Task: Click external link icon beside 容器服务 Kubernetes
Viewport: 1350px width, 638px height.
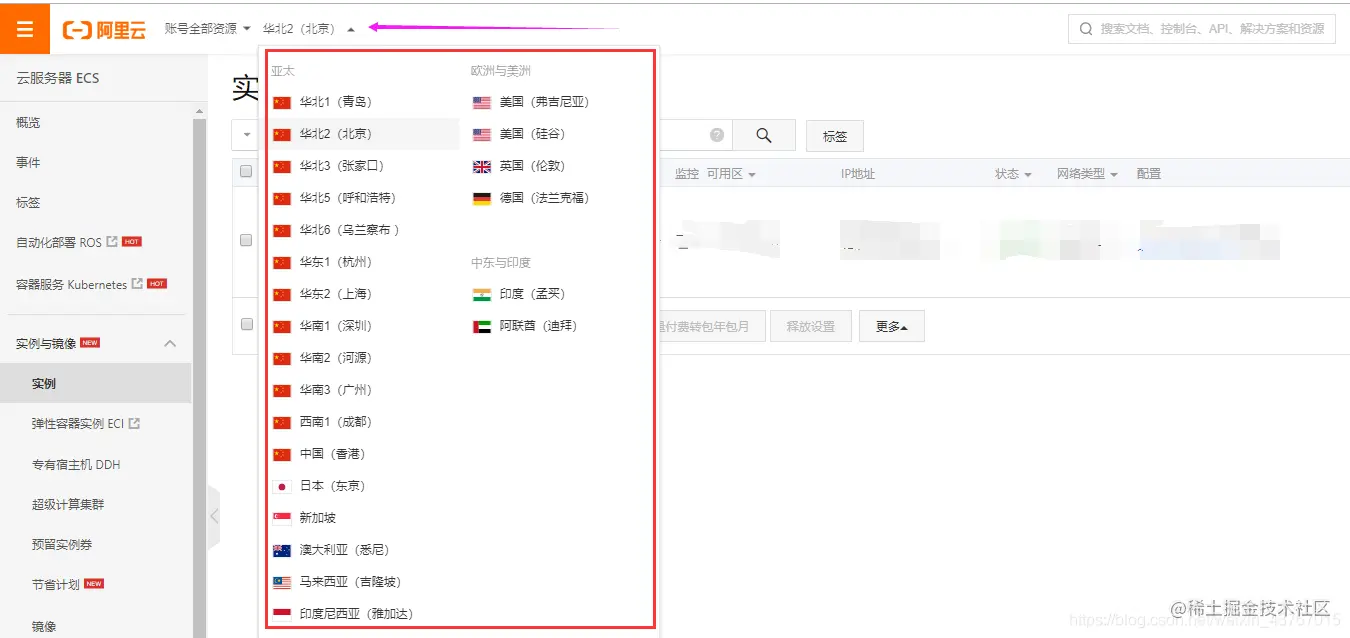Action: pos(137,284)
